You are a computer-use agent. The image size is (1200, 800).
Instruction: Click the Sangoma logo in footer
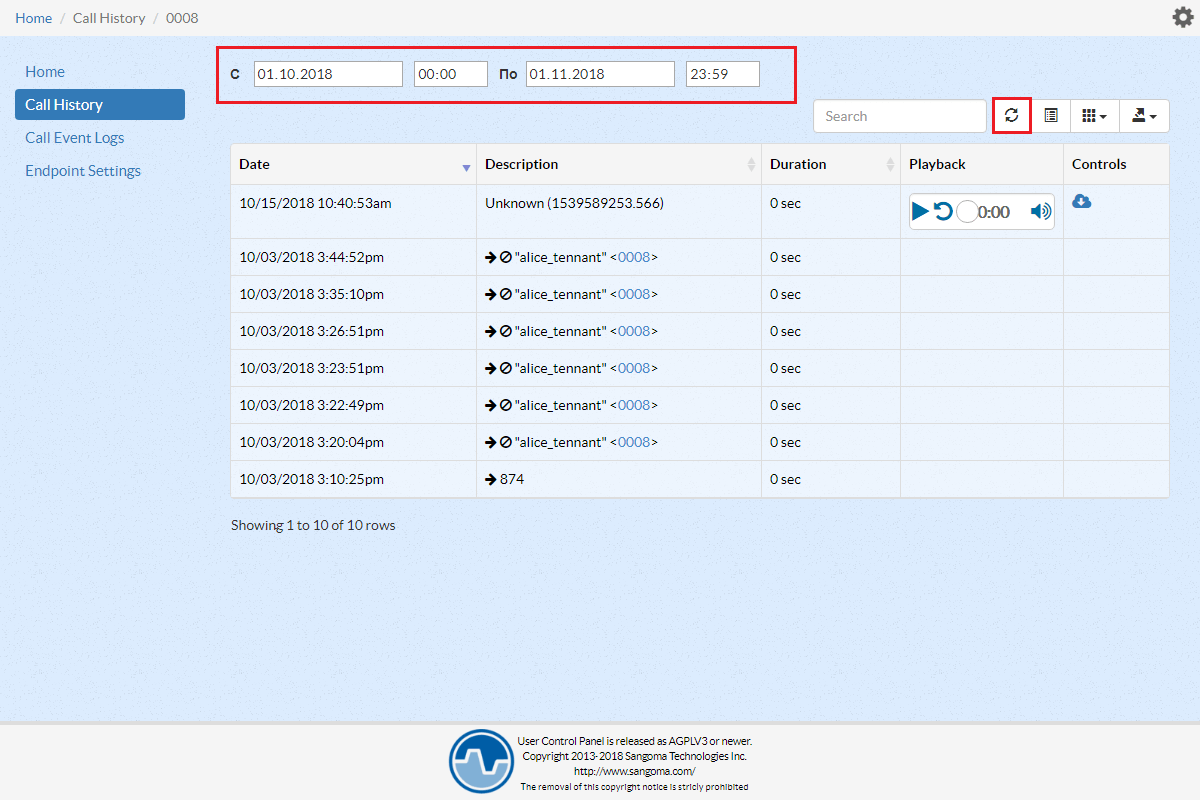point(481,762)
